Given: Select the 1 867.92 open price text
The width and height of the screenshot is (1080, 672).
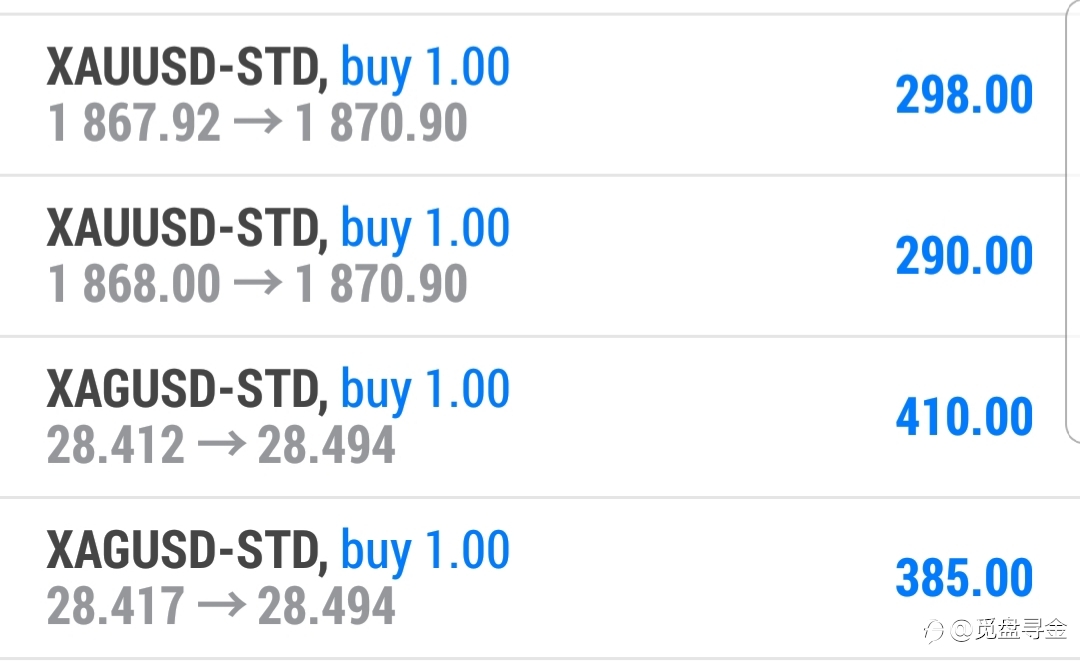Looking at the screenshot, I should click(134, 123).
